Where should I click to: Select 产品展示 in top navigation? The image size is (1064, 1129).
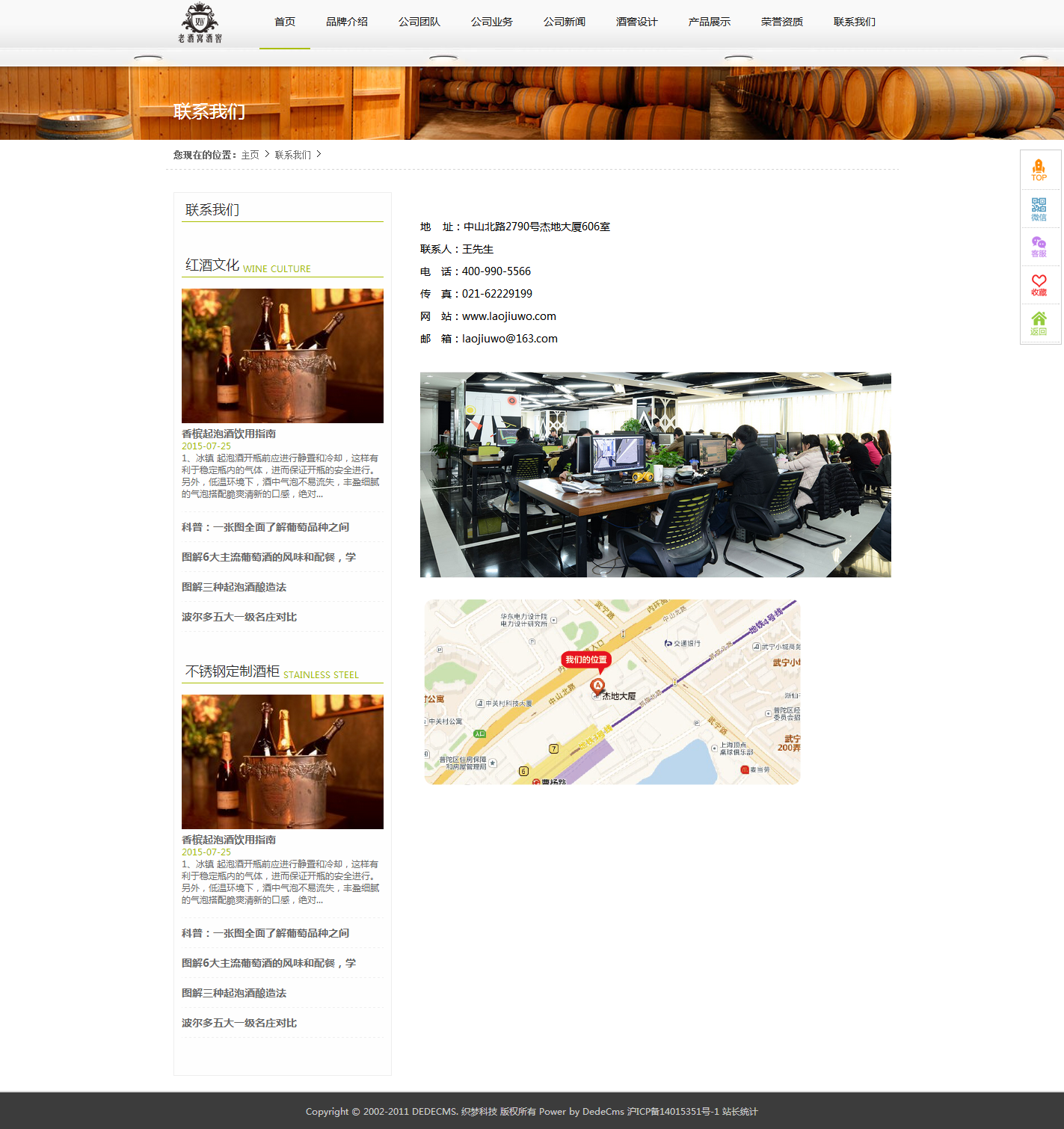pos(709,22)
